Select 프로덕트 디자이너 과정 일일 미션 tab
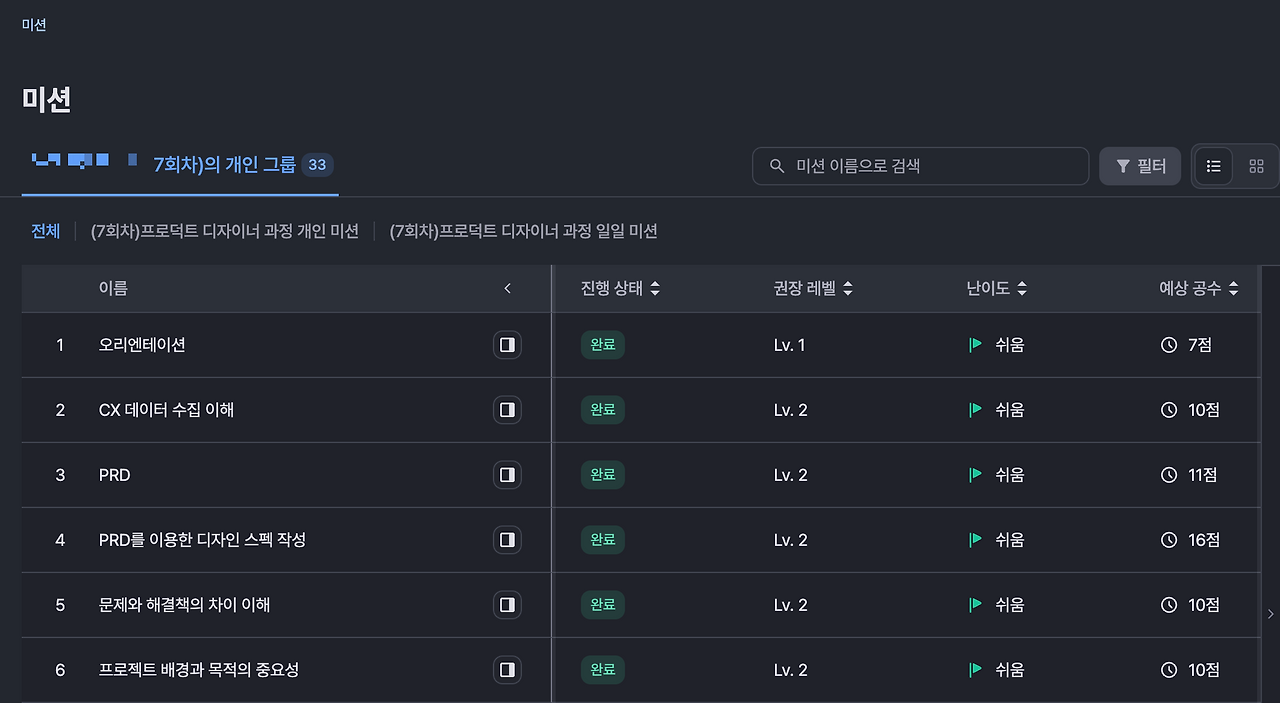This screenshot has height=703, width=1280. pyautogui.click(x=523, y=231)
